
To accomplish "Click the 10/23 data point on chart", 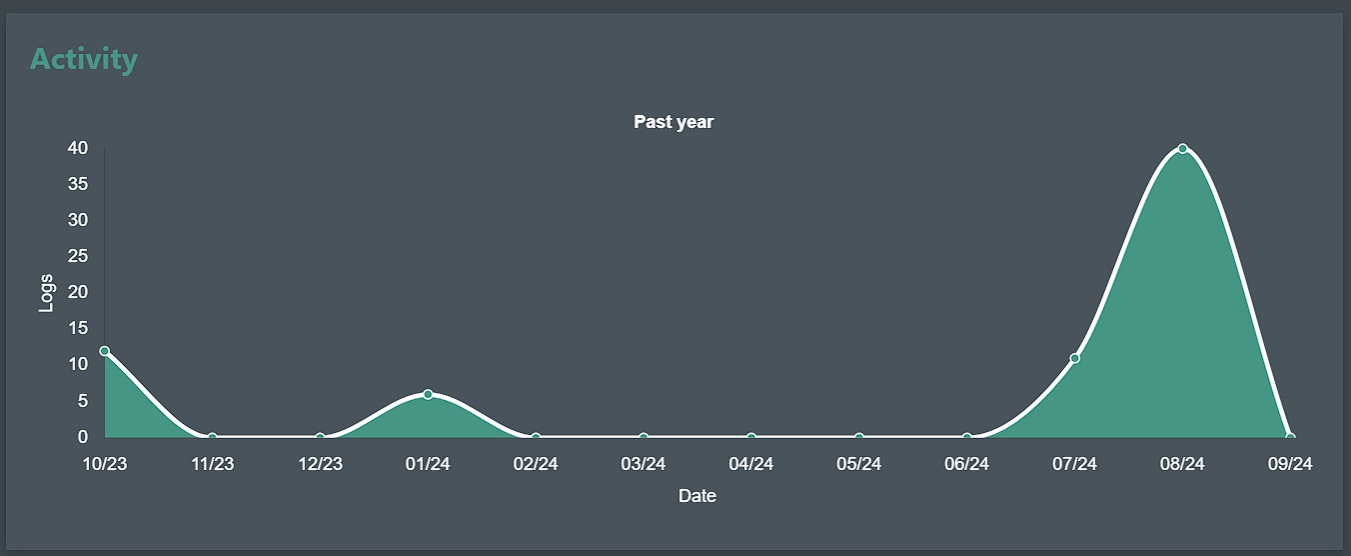I will (105, 351).
